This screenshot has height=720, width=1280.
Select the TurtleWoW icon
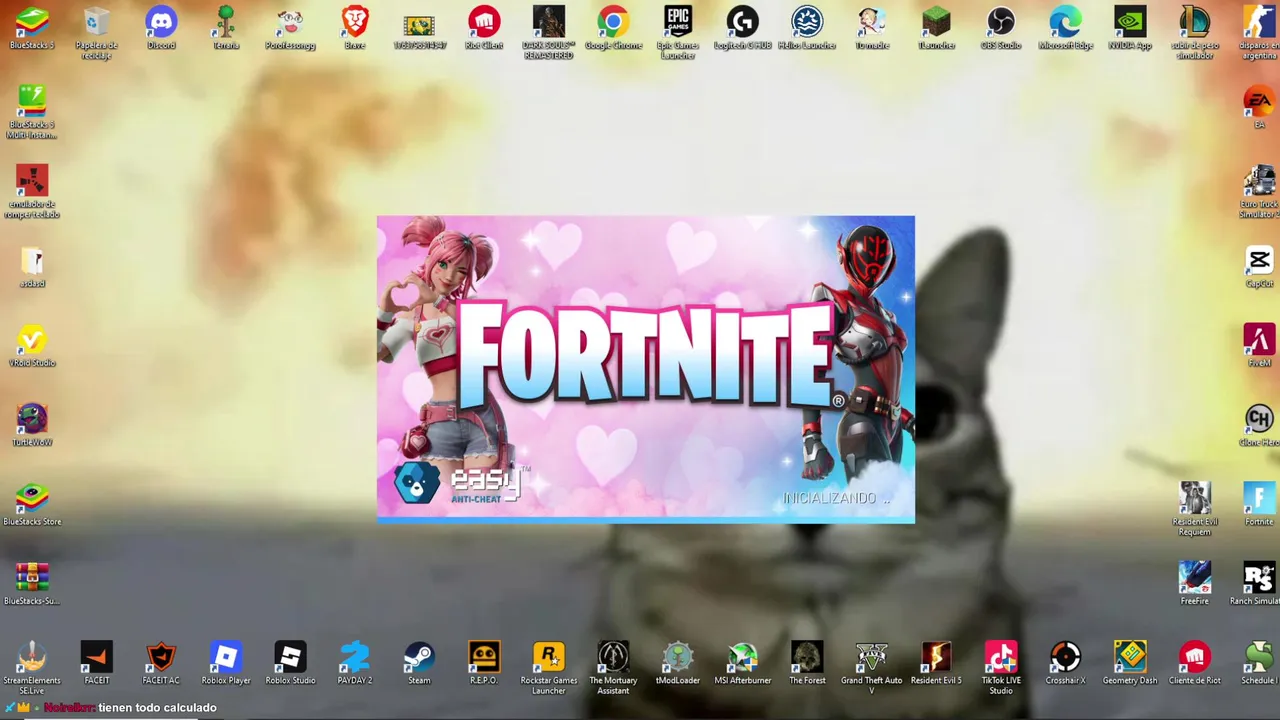click(32, 425)
